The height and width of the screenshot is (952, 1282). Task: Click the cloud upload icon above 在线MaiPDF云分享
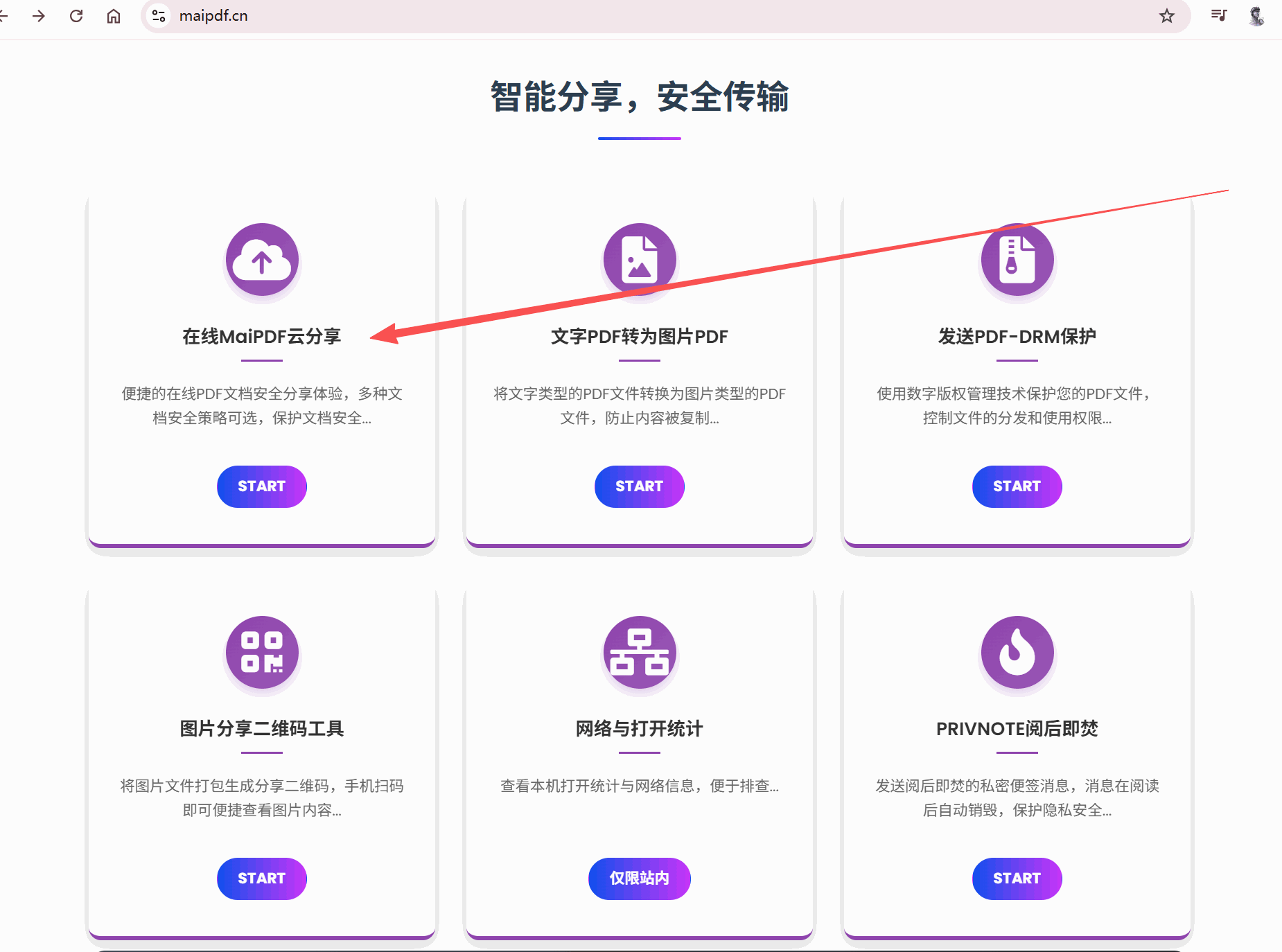pos(261,261)
